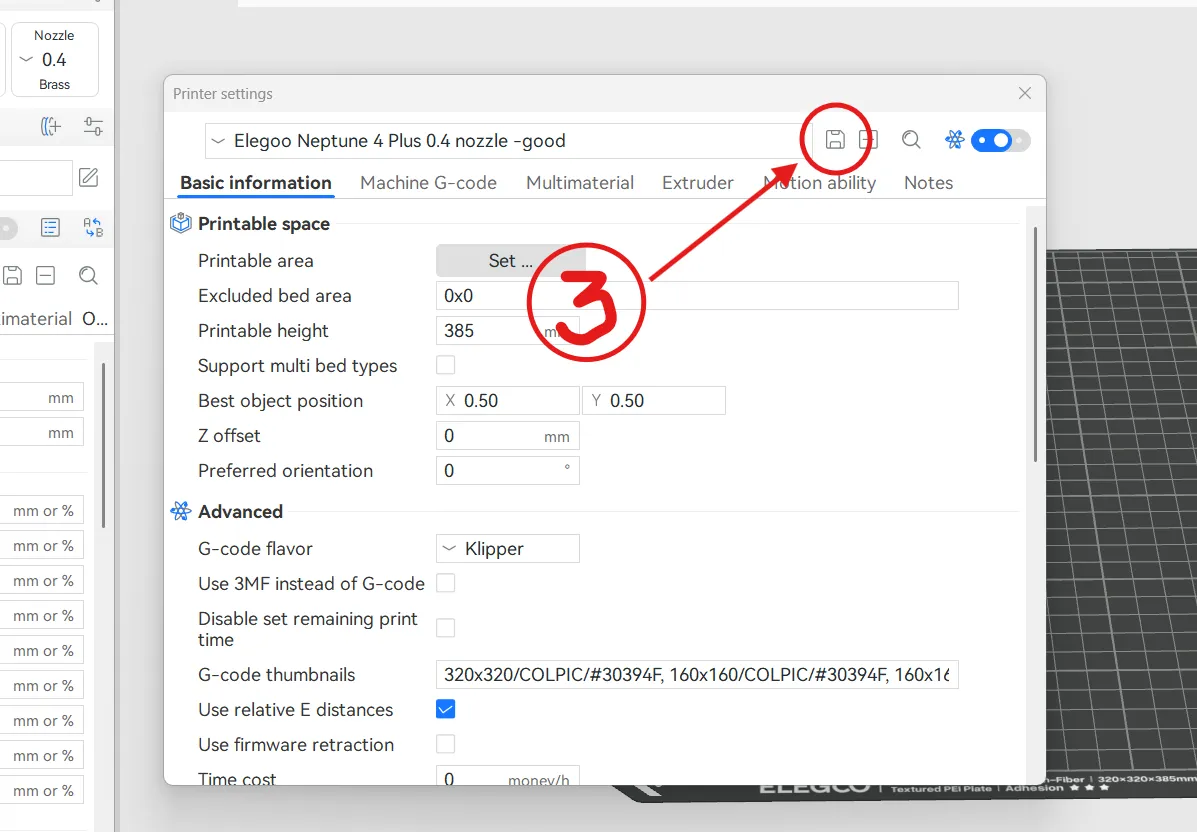
Task: Click the Printer settings title text
Action: (x=223, y=94)
